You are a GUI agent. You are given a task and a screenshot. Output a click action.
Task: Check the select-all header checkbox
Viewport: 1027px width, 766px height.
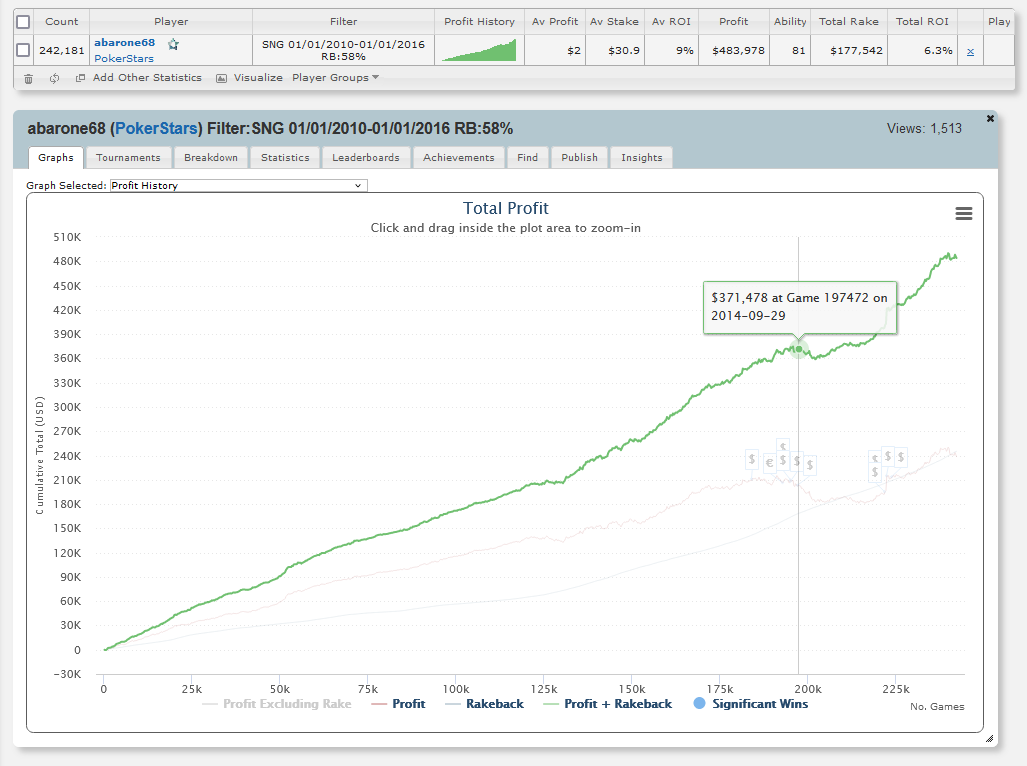[x=24, y=21]
